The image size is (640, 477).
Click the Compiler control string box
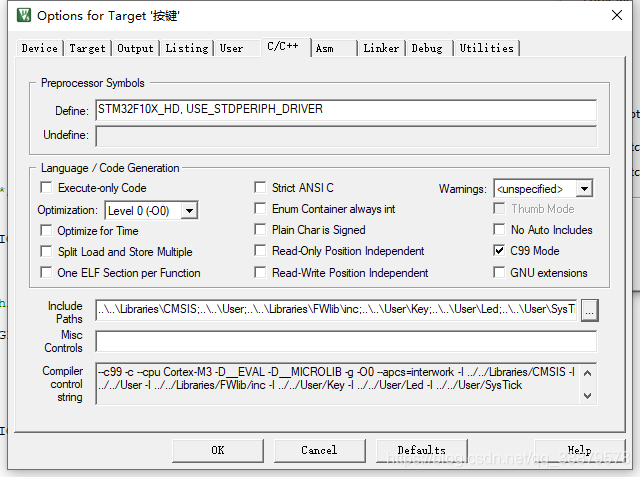click(337, 384)
